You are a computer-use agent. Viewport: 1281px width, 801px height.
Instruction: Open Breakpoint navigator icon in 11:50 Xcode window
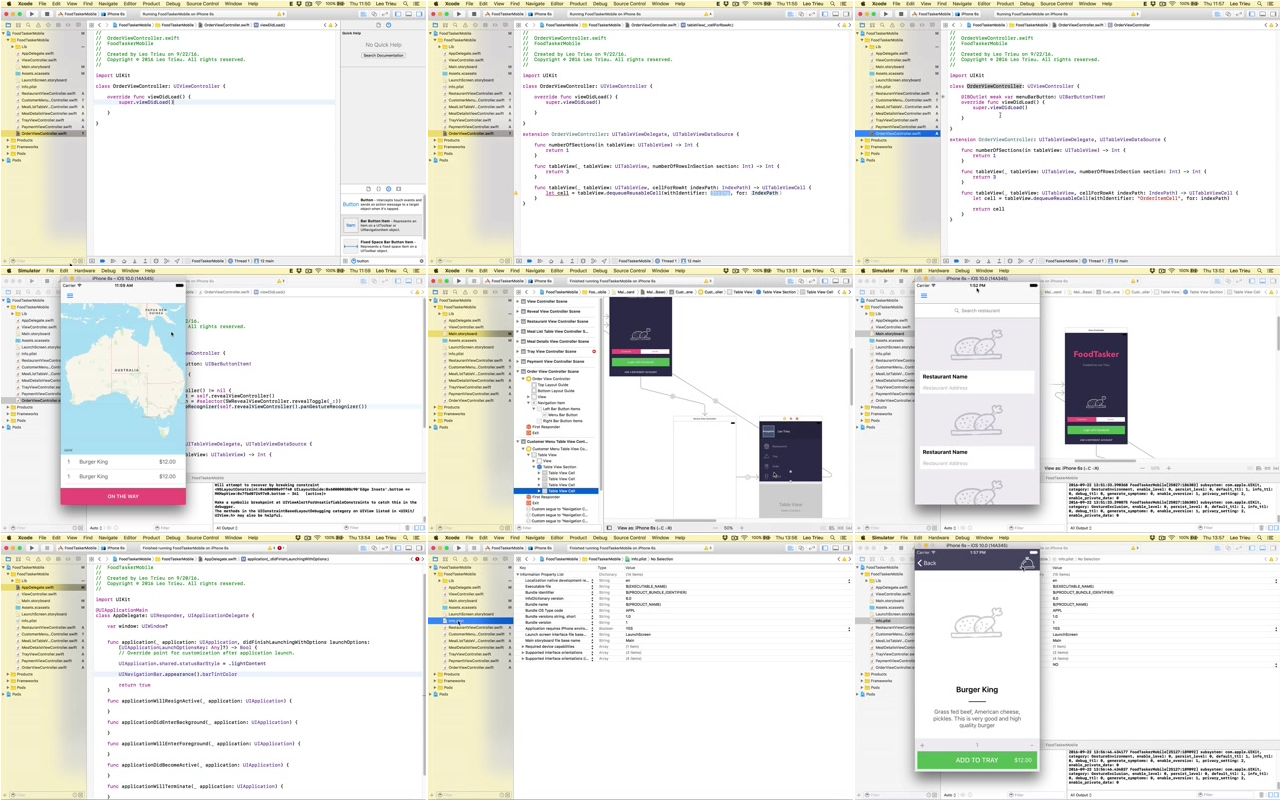(68, 25)
